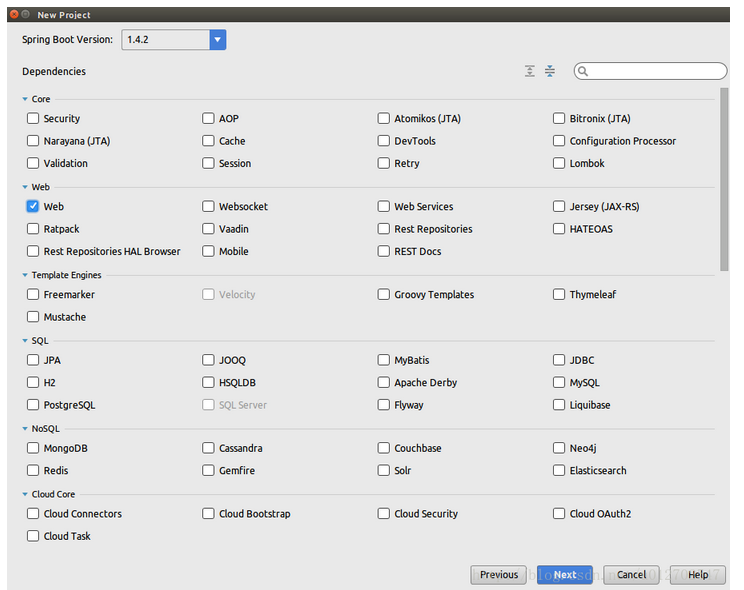744x590 pixels.
Task: Tick the HATEOAS checkbox
Action: (x=559, y=229)
